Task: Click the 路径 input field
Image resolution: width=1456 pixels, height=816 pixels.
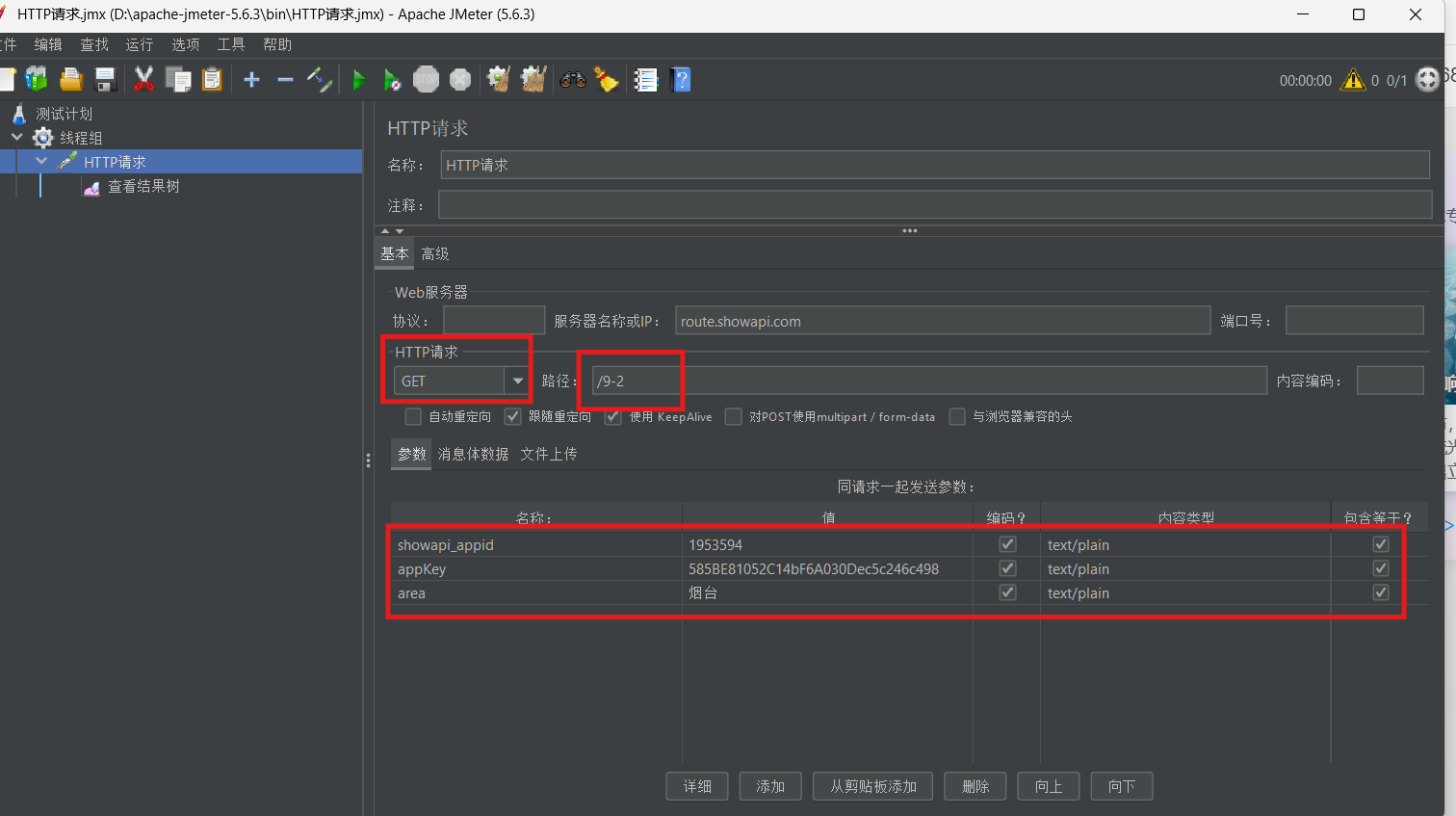Action: pos(929,381)
